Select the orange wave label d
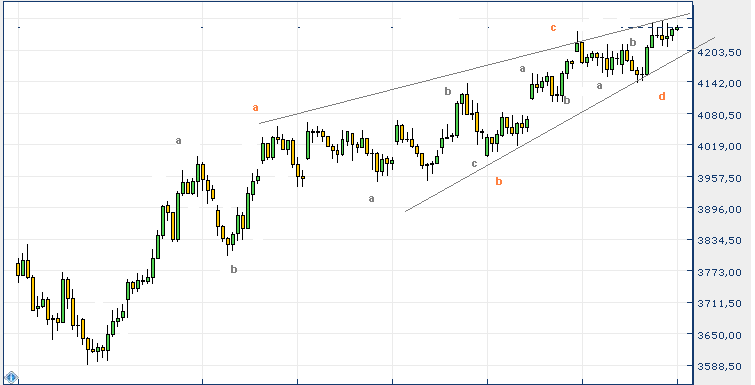 pos(662,96)
